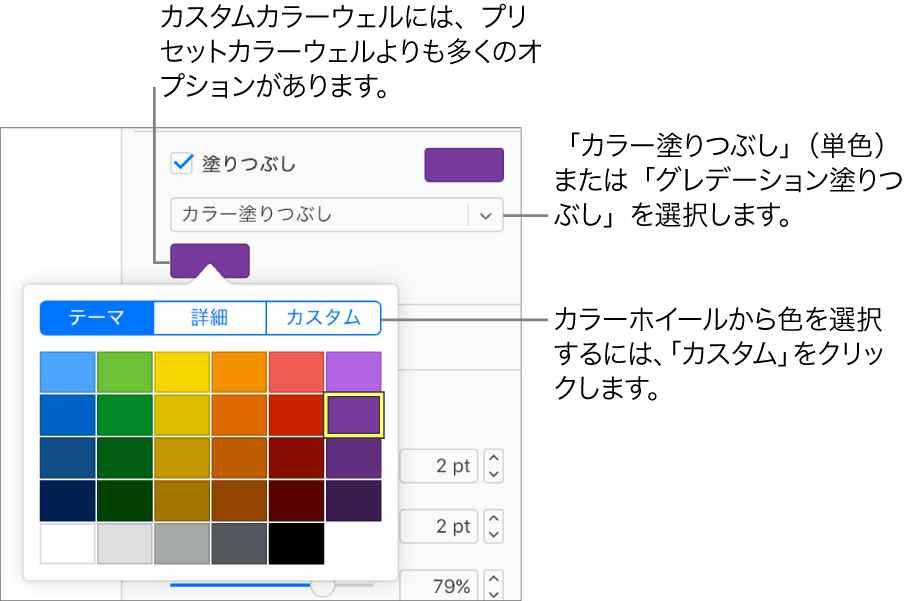Image resolution: width=910 pixels, height=601 pixels.
Task: Increase the 79% opacity value
Action: pos(493,578)
